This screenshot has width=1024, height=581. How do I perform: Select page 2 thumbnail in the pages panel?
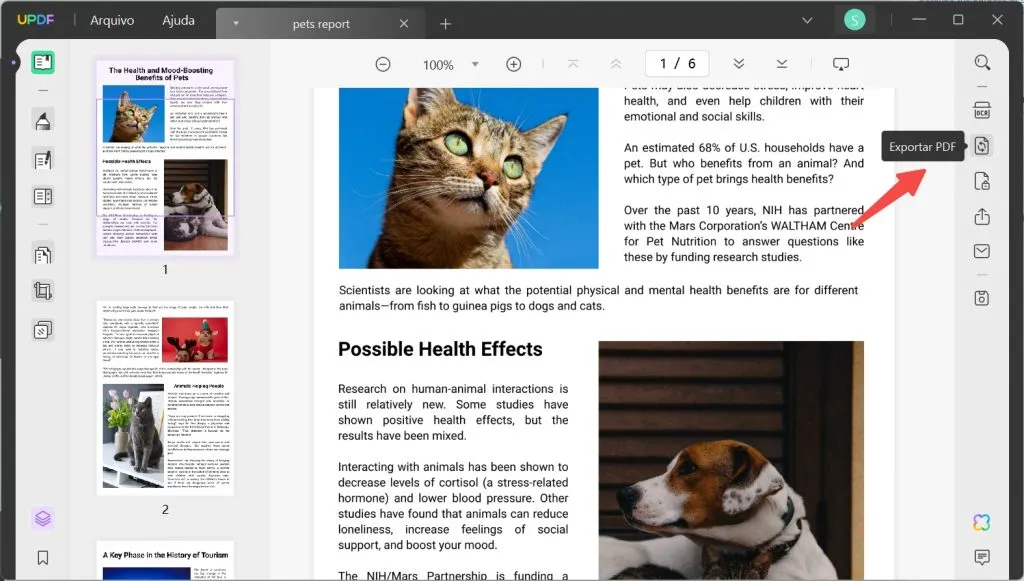coord(165,398)
